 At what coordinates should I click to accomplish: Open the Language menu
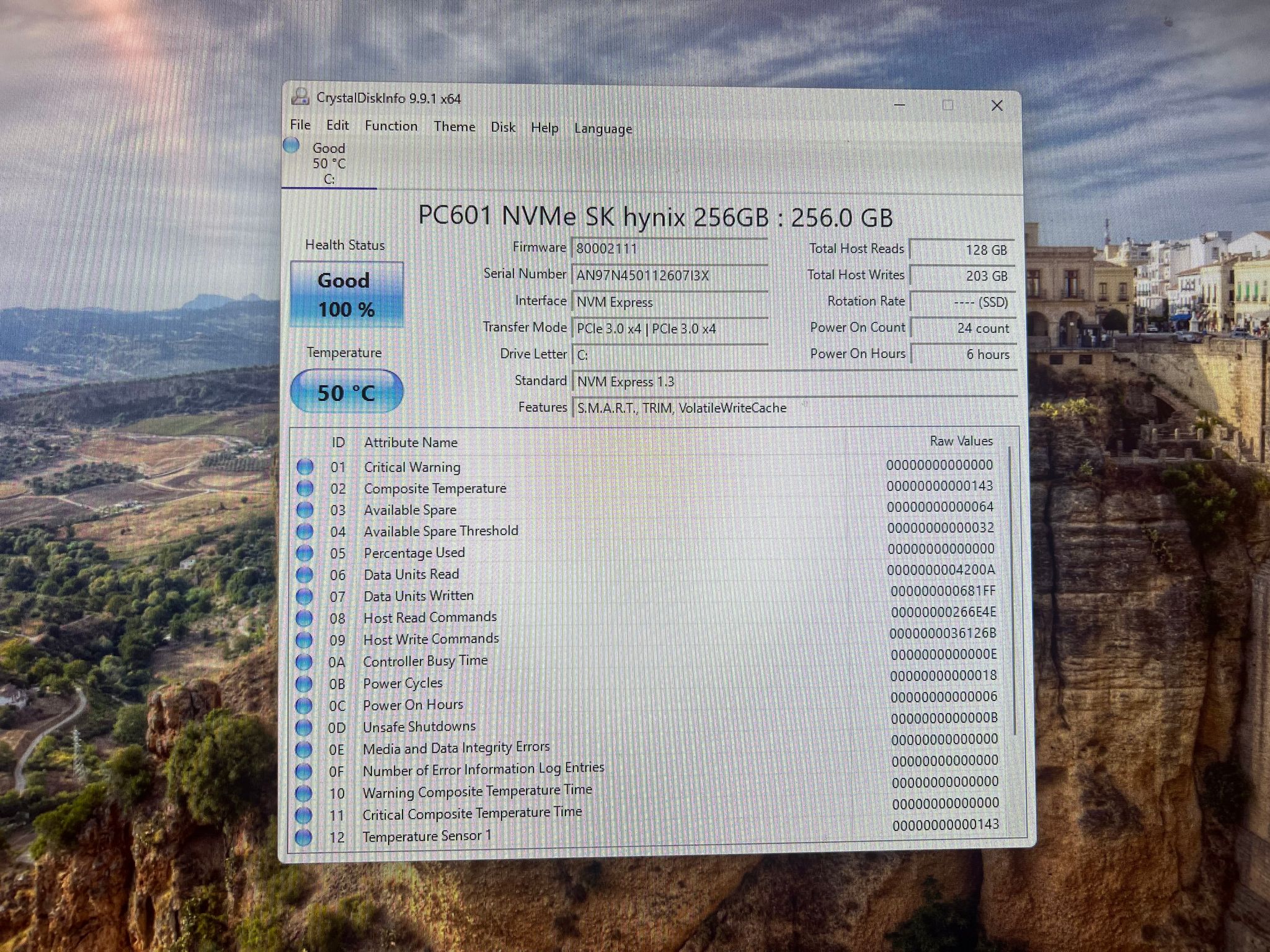pos(603,129)
